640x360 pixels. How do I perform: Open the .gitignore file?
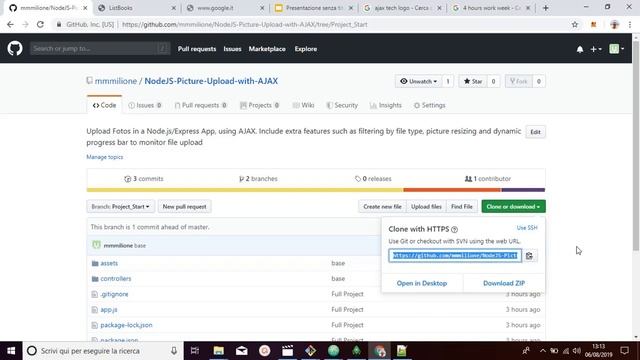(114, 294)
